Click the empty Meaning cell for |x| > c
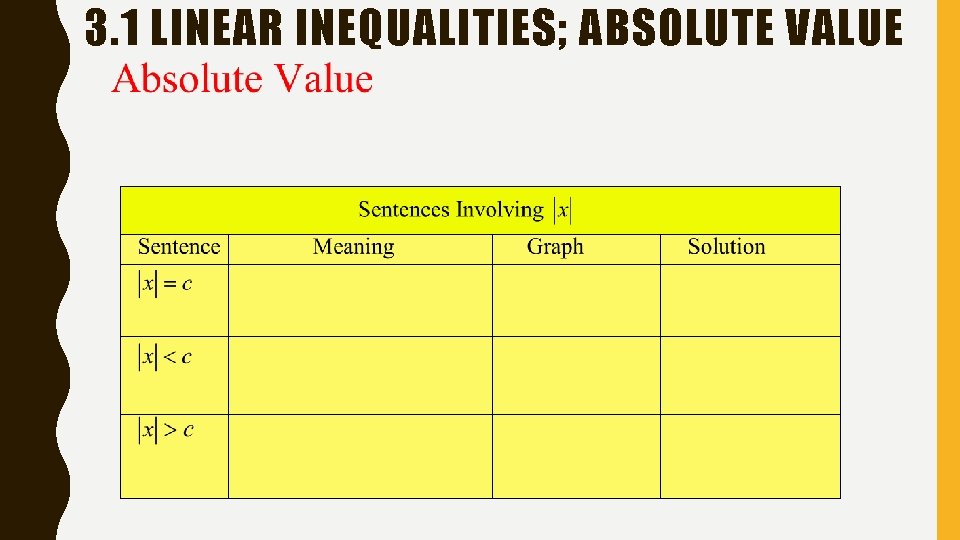The image size is (960, 540). click(361, 456)
